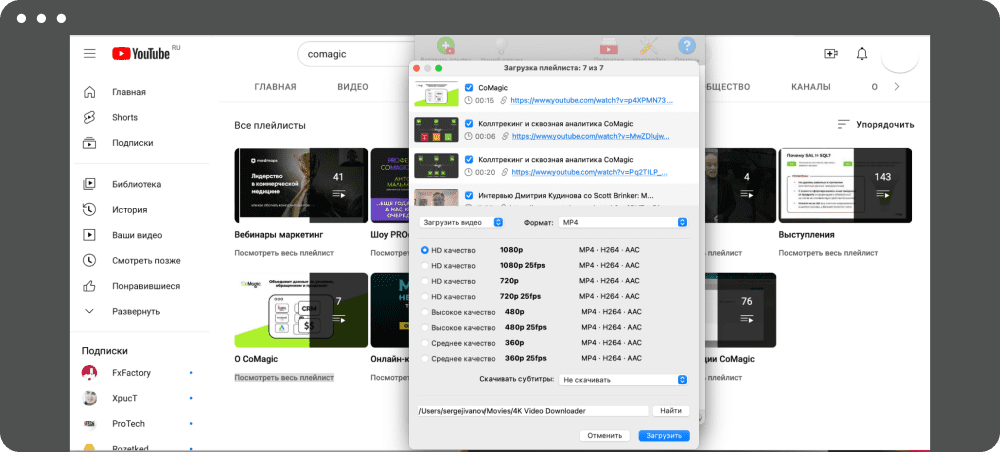Viewport: 1000px width, 452px height.
Task: Open the link ending in v=Pq2TILP_
Action: click(x=591, y=172)
